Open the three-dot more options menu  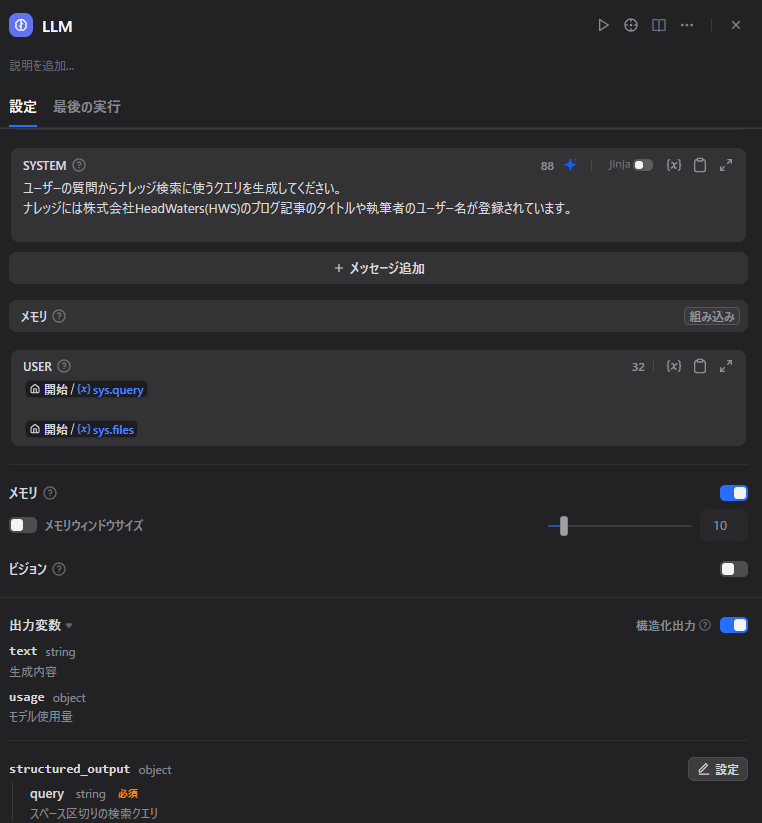pos(686,25)
